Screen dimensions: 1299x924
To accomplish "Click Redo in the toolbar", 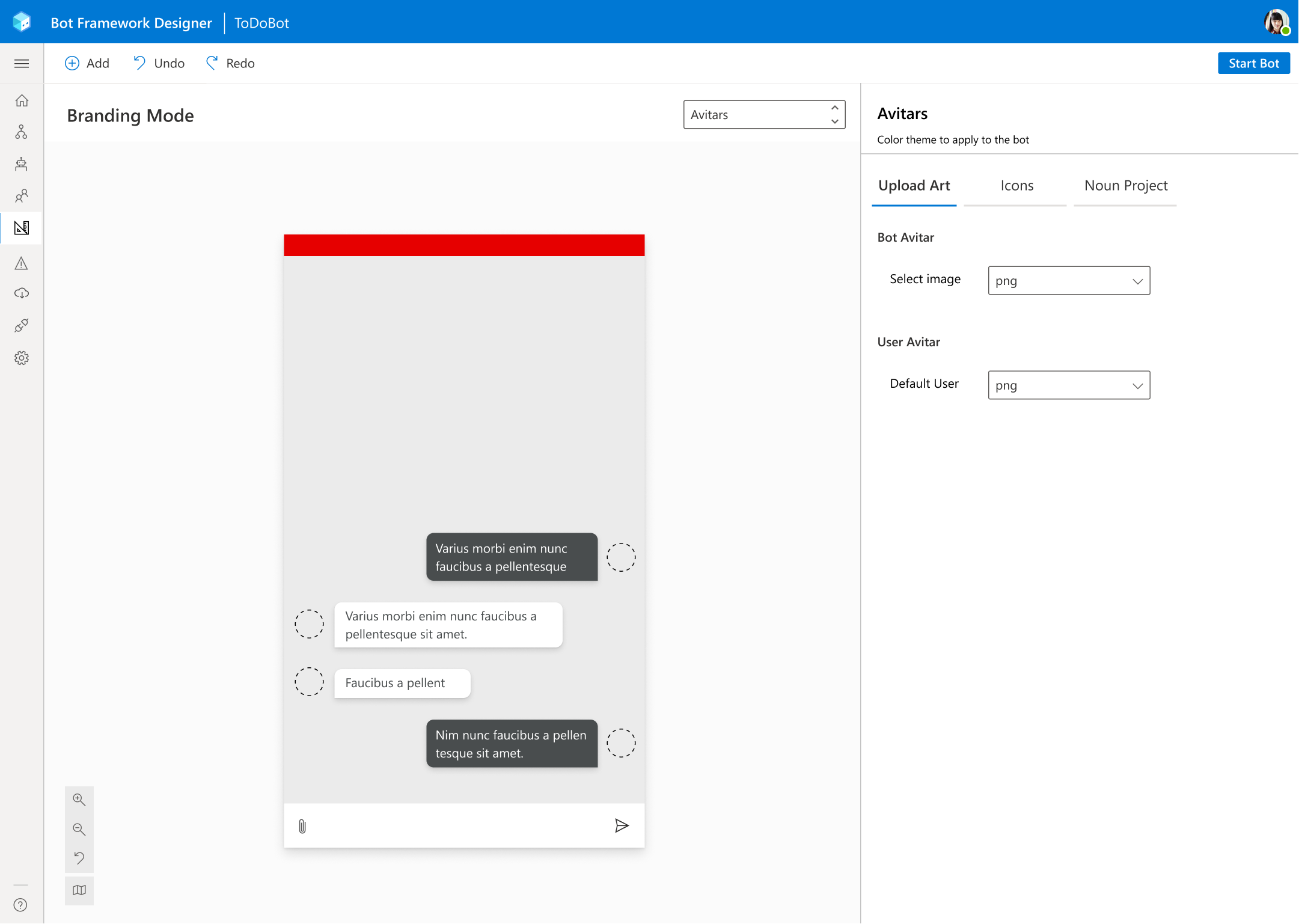I will tap(231, 64).
